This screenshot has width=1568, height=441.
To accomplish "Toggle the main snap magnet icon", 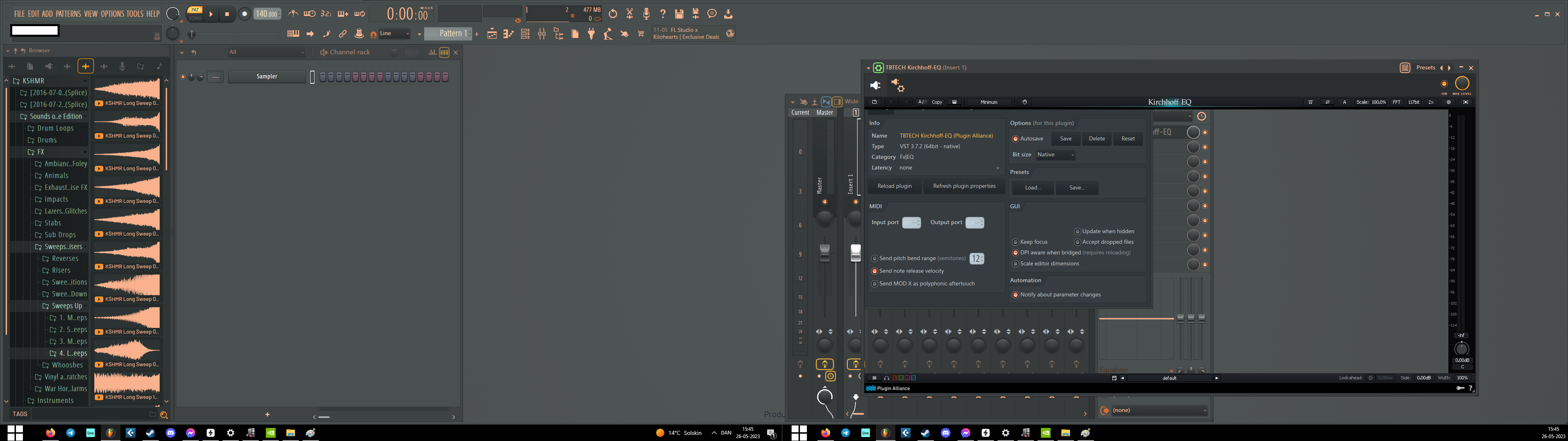I will tap(373, 35).
